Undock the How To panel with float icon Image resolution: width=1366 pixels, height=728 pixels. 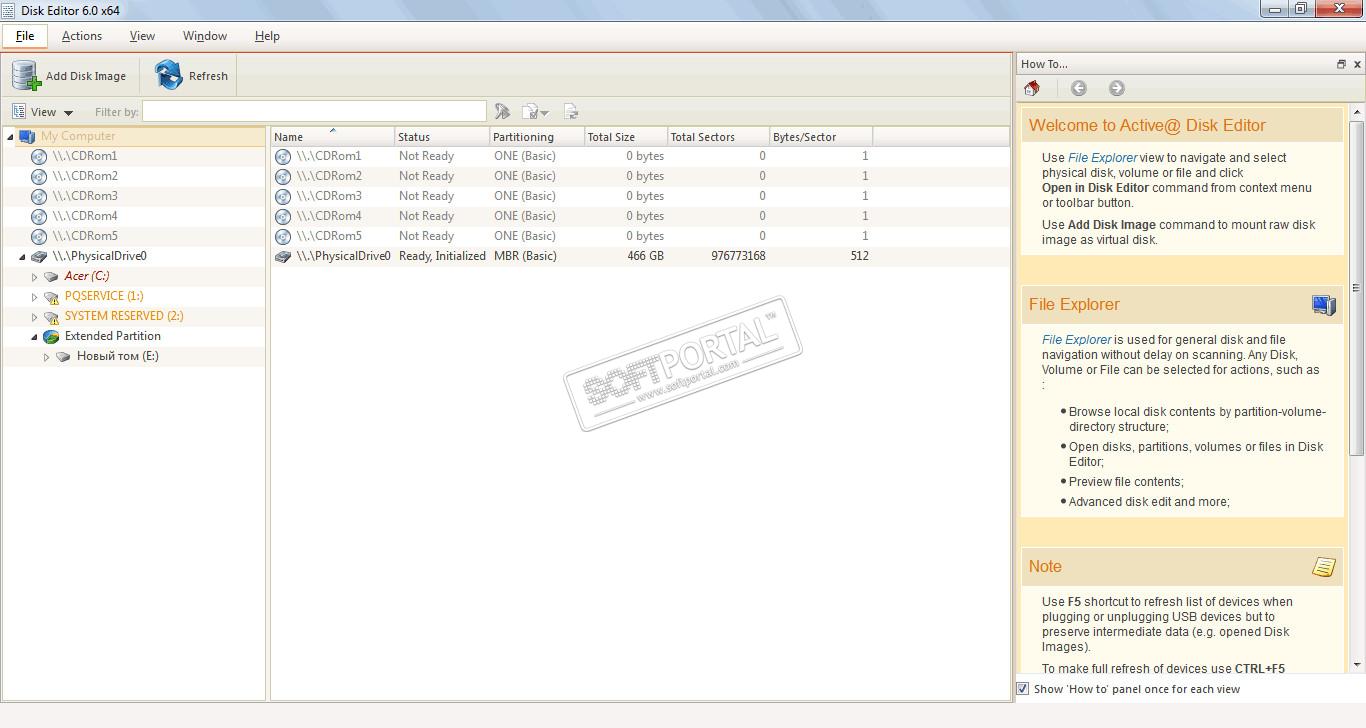coord(1341,64)
